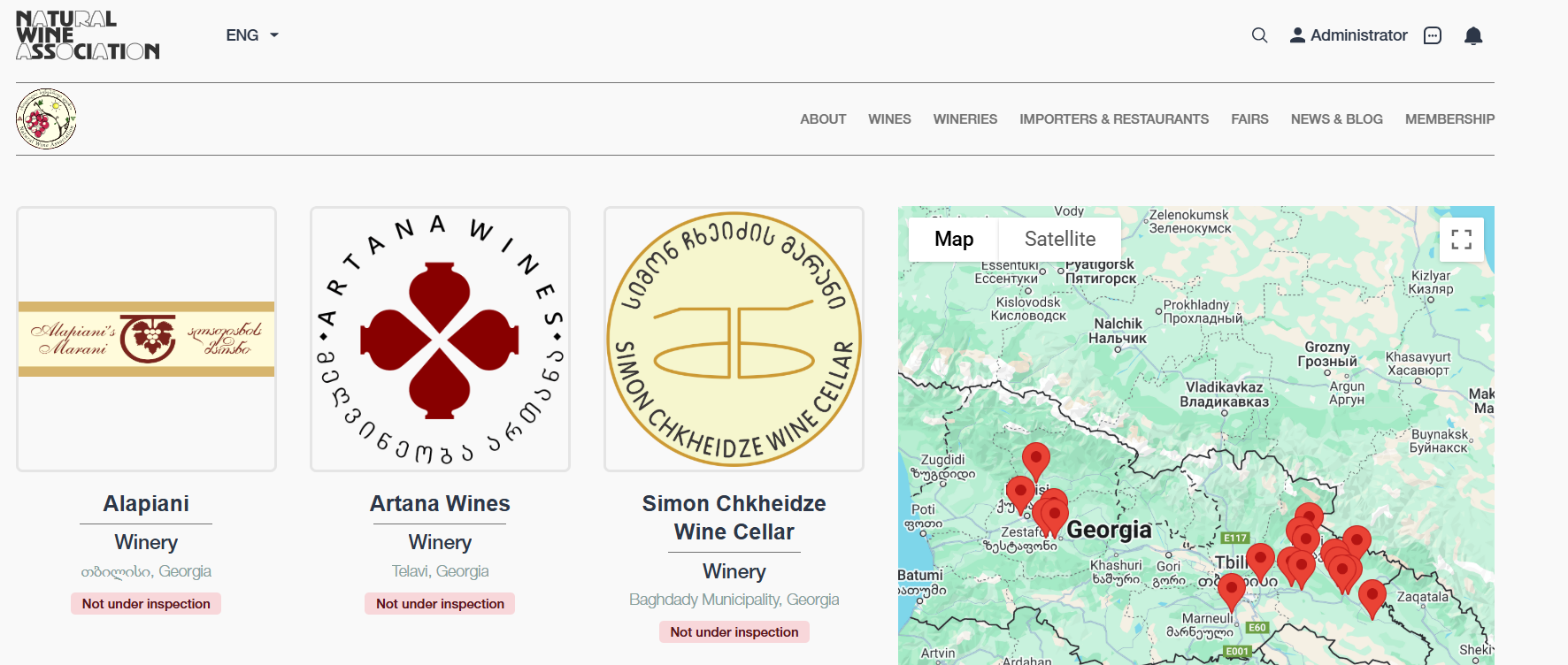This screenshot has height=665, width=1568.
Task: Click the map pin near Zaqatala
Action: (1372, 599)
